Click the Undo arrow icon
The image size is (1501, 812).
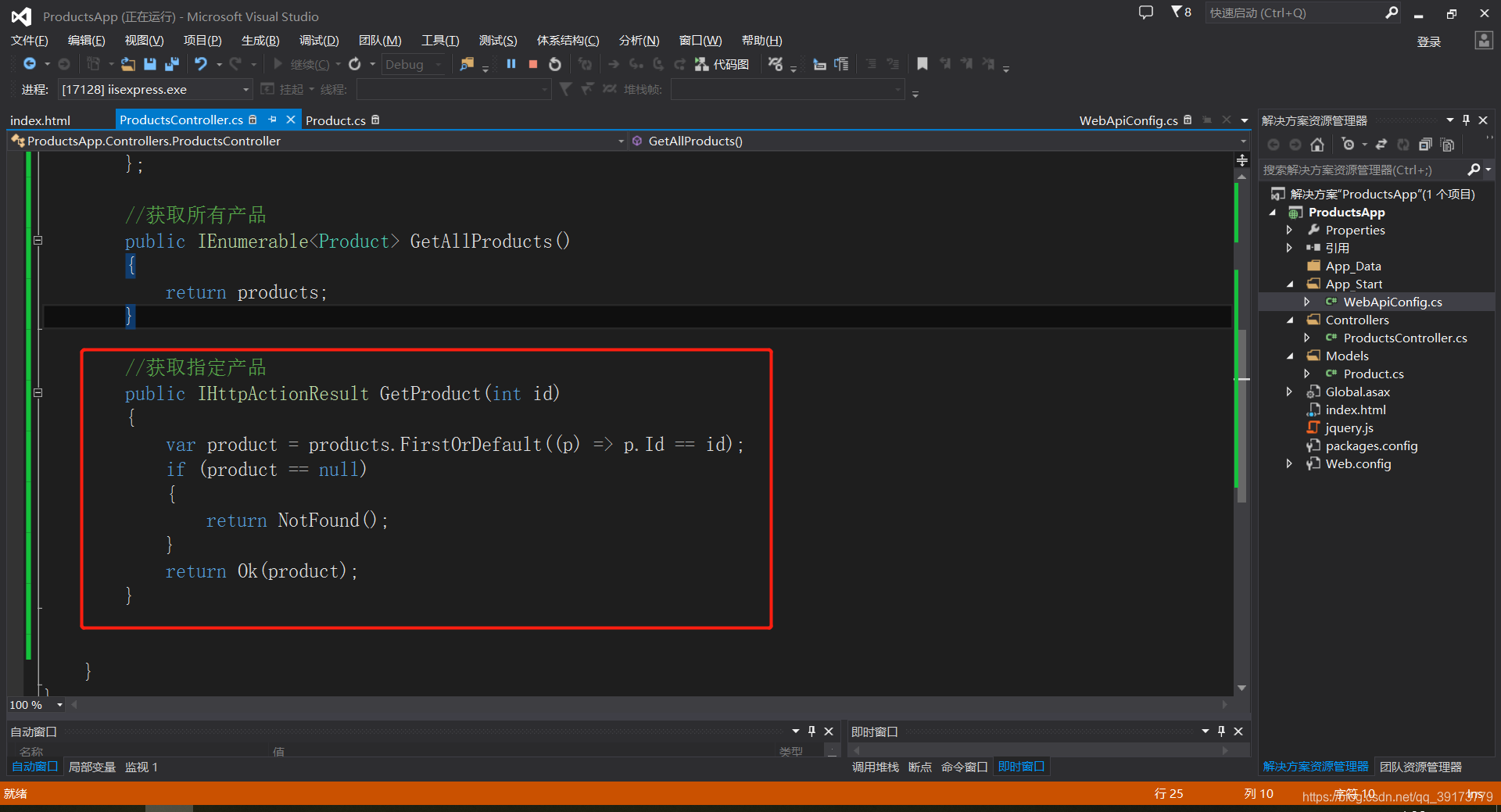click(x=201, y=64)
